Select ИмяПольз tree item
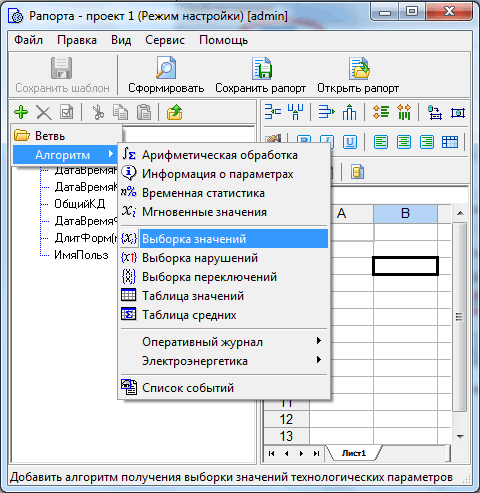 [81, 255]
